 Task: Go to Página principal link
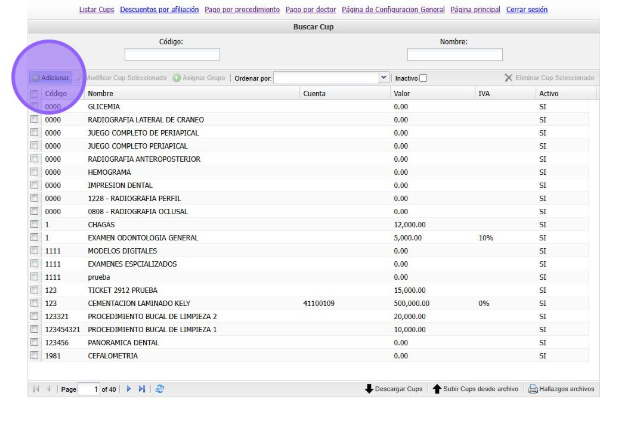(475, 9)
